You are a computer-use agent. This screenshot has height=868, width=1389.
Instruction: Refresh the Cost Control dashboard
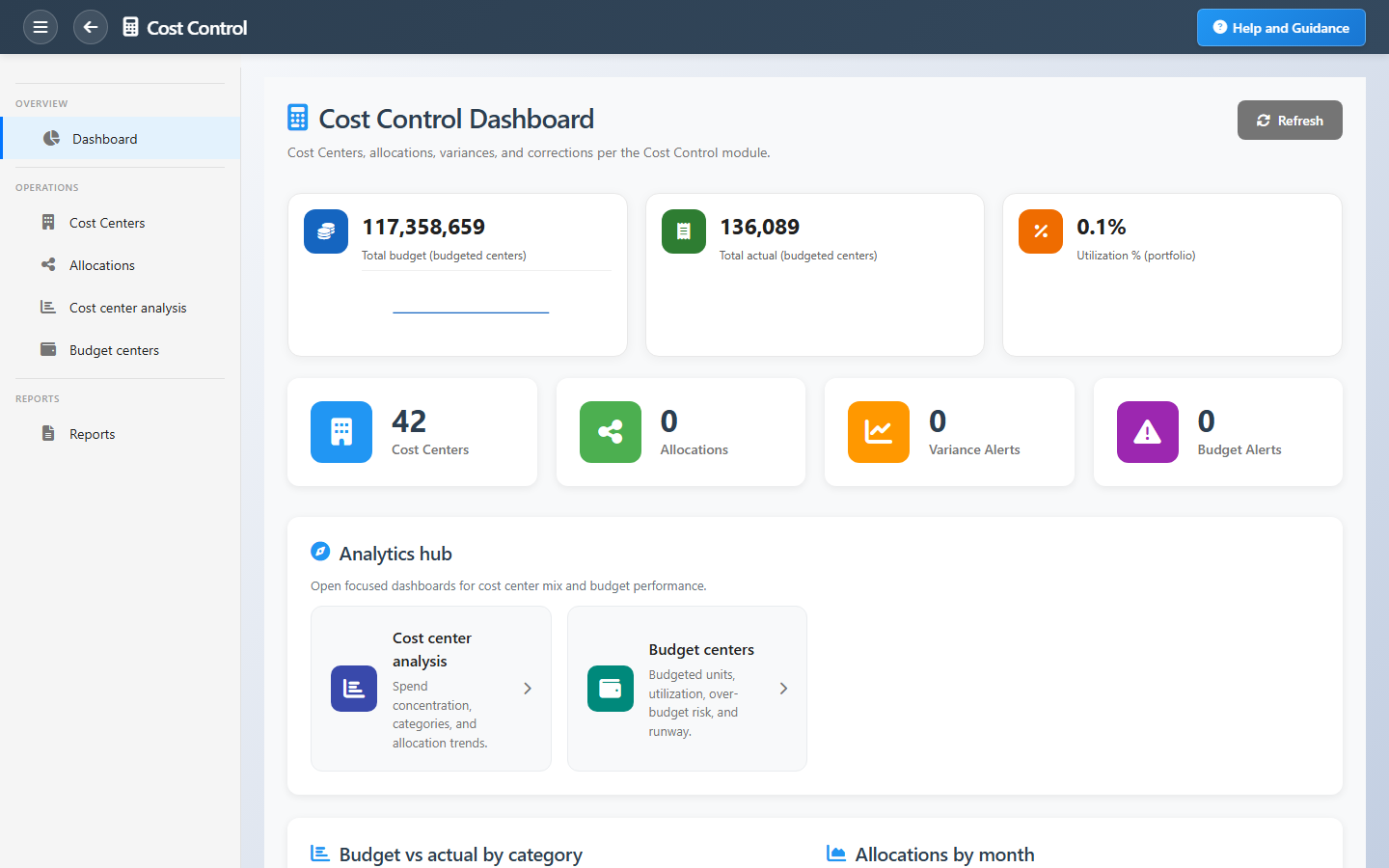click(x=1290, y=121)
